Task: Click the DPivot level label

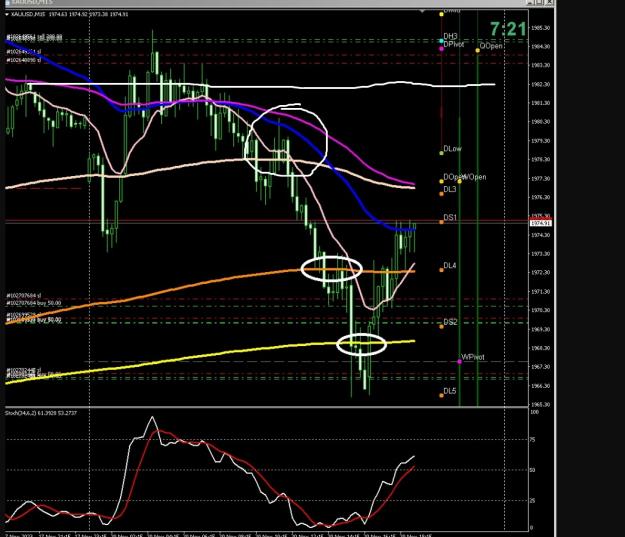Action: [x=454, y=45]
